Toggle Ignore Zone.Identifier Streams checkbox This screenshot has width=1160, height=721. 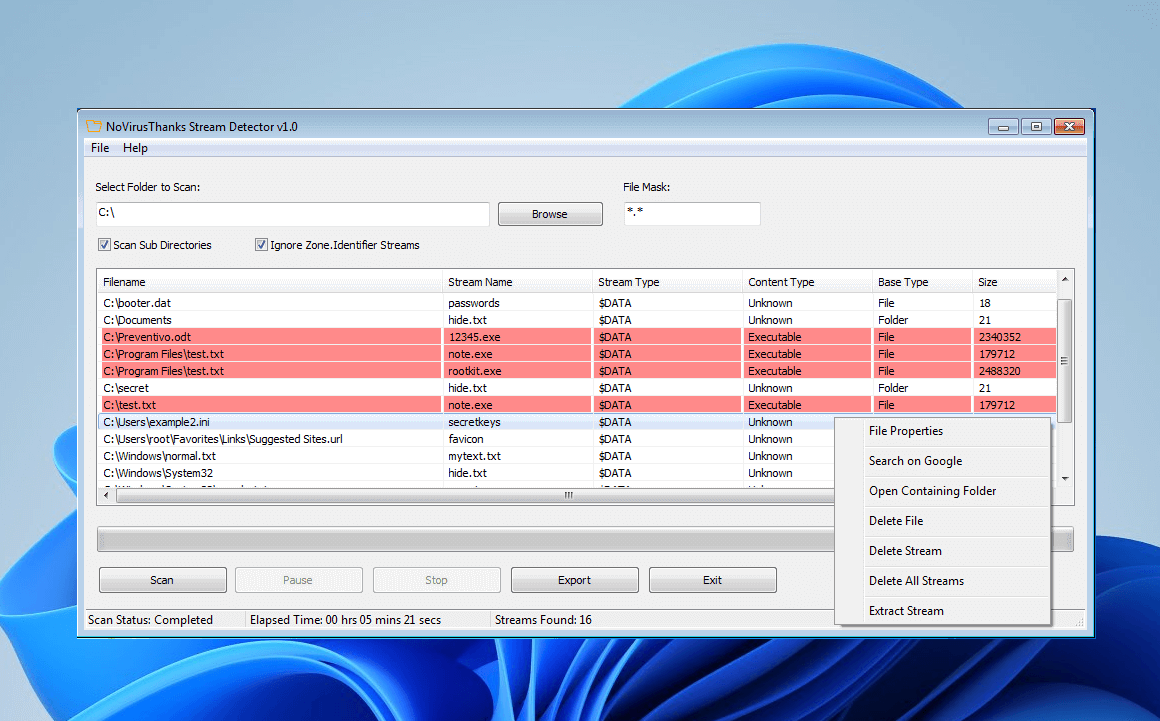tap(261, 245)
